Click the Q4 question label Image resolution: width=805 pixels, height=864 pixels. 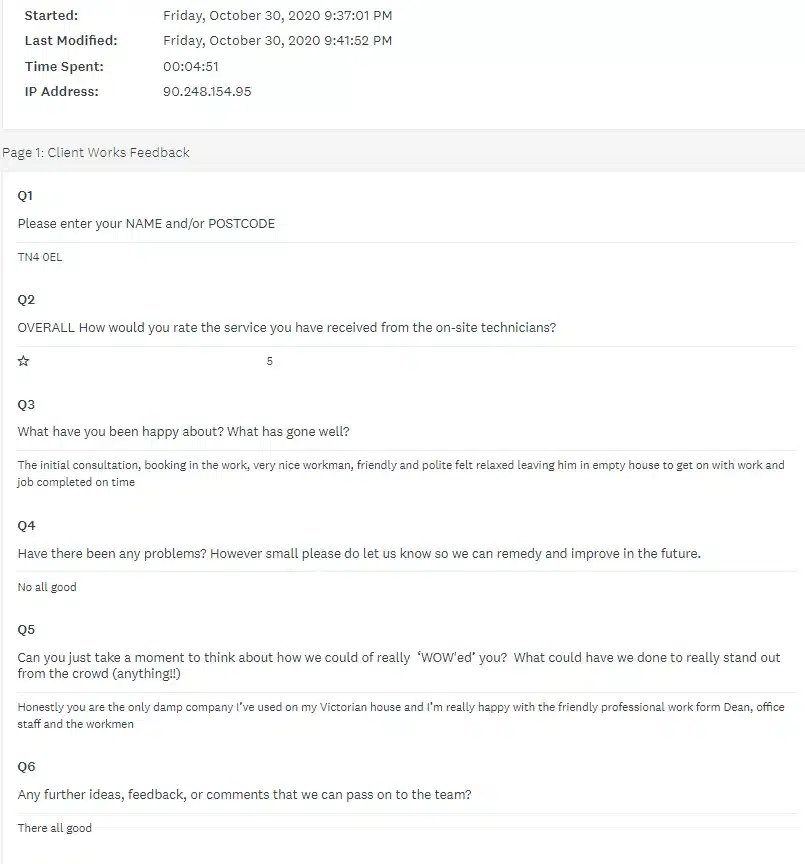[x=26, y=526]
